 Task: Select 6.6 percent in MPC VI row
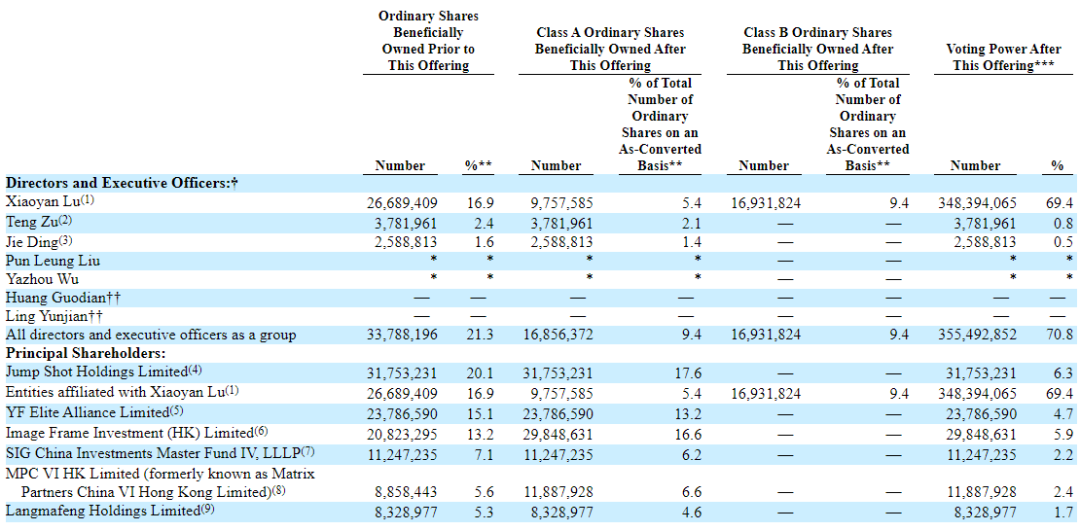694,492
